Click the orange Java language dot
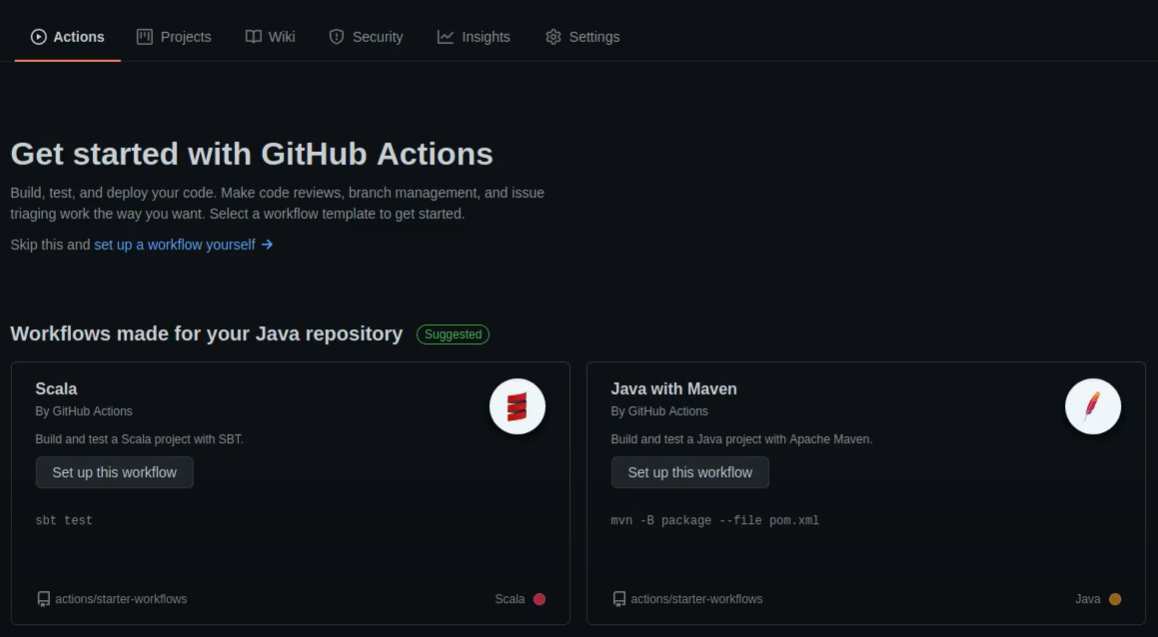The image size is (1158, 637). point(1115,599)
